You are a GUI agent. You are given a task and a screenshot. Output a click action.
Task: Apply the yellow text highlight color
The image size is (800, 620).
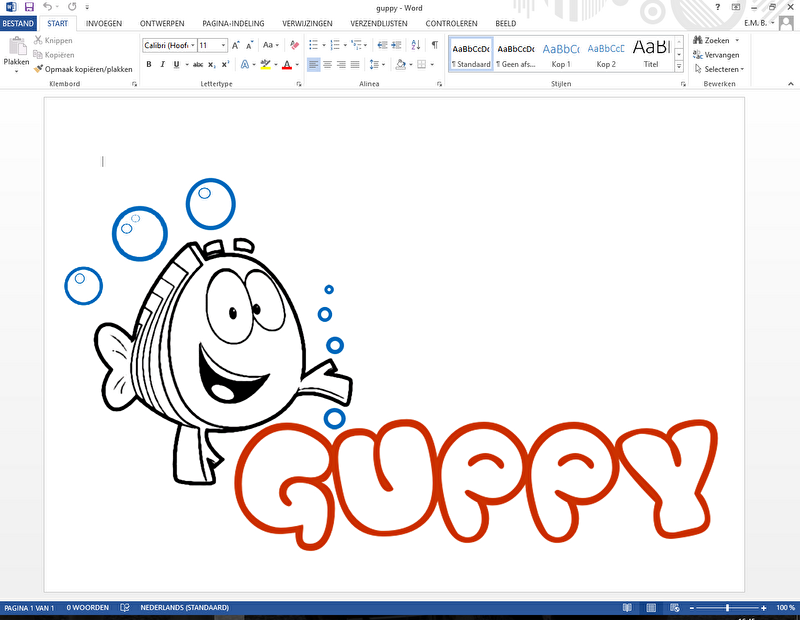(265, 64)
